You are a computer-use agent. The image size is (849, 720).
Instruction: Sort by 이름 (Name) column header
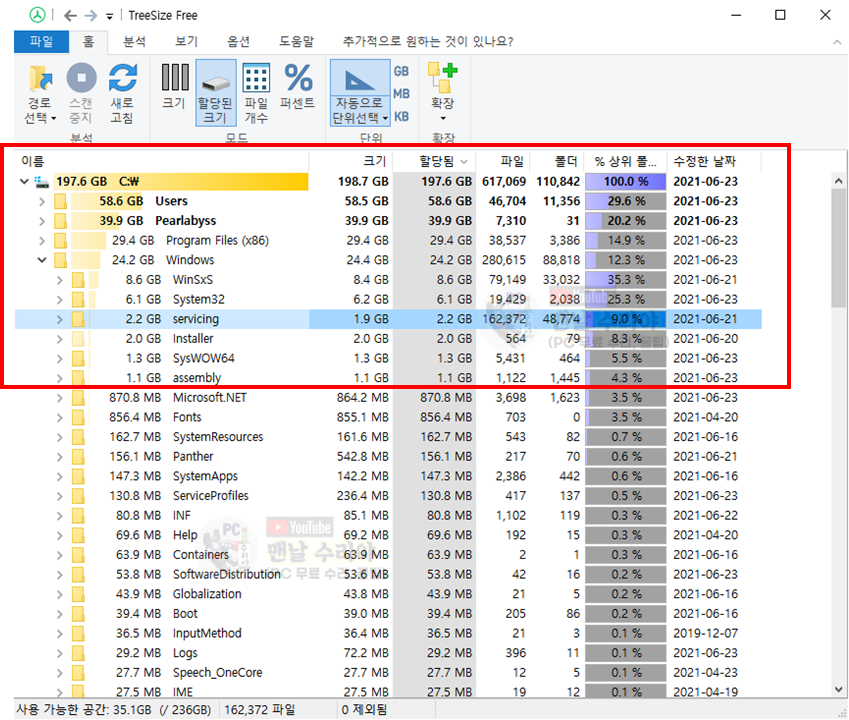point(161,161)
